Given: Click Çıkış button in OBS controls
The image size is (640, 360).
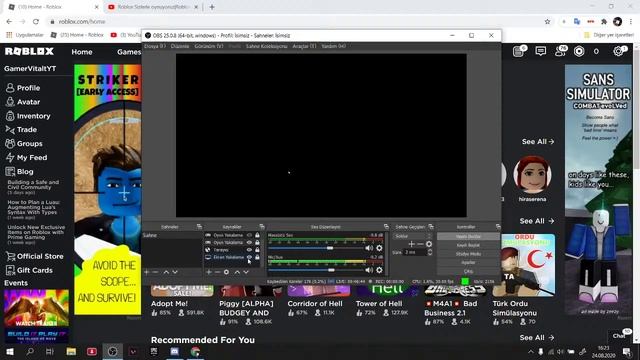Looking at the screenshot, I should coord(468,271).
